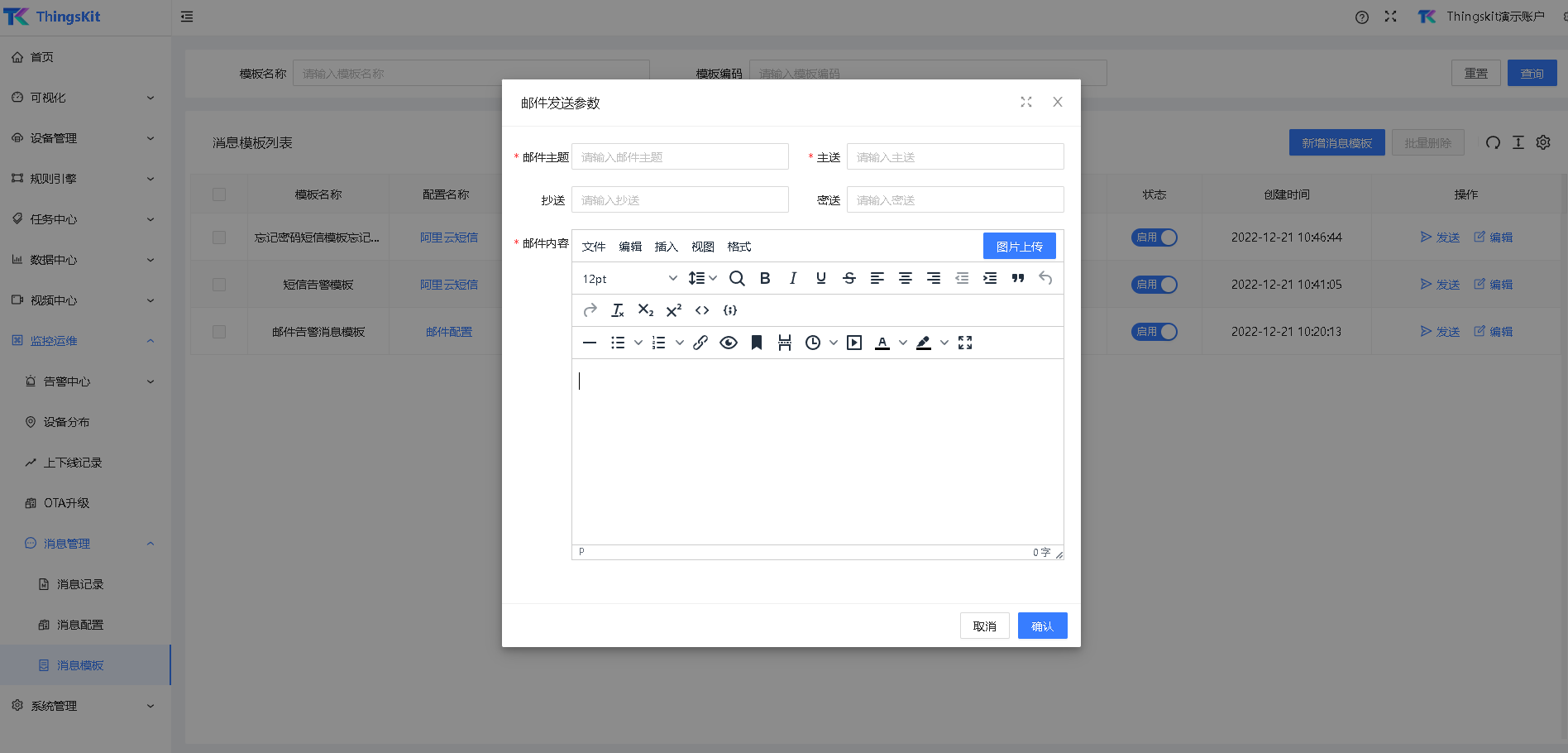
Task: Click the 确认 button in the dialog
Action: [1042, 626]
